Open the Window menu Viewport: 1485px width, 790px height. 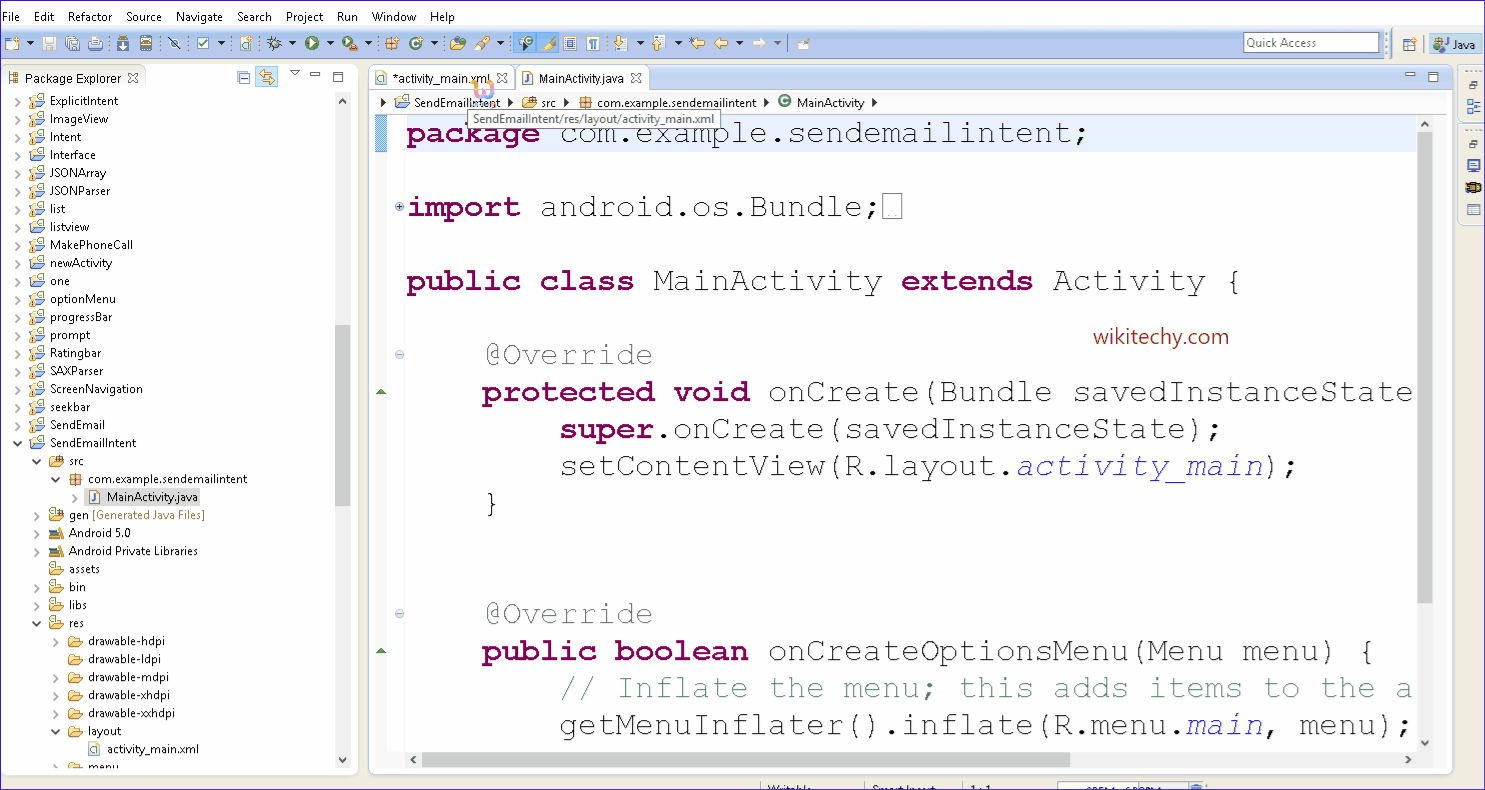(x=394, y=17)
